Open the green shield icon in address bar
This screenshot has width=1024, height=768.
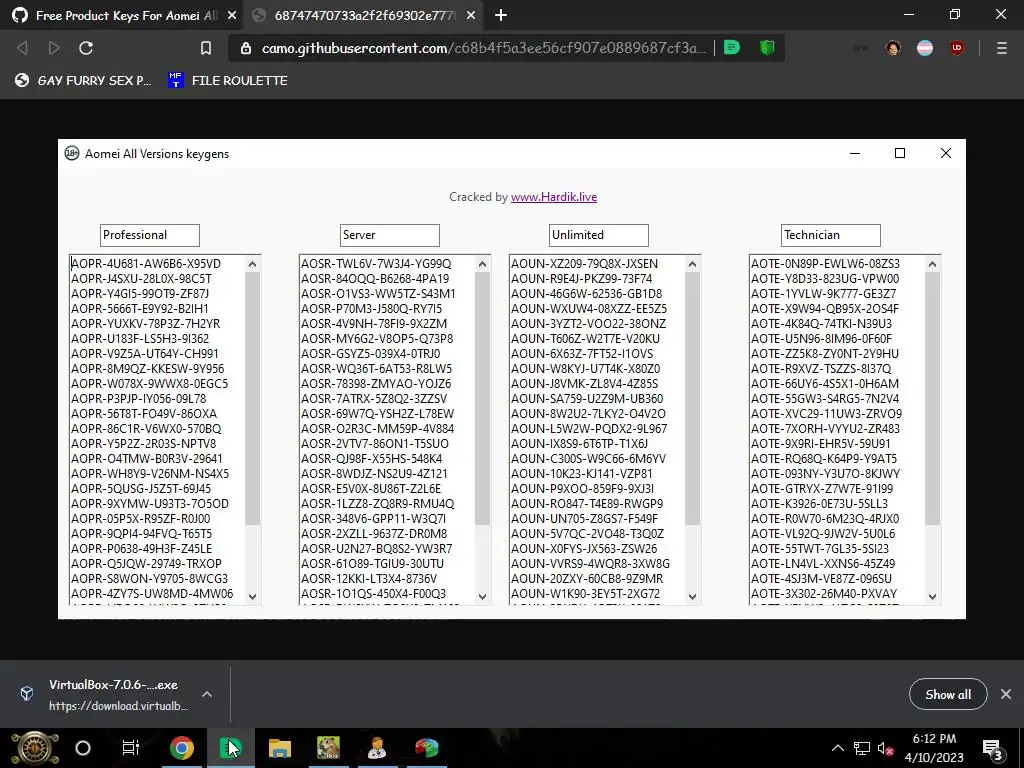click(767, 48)
